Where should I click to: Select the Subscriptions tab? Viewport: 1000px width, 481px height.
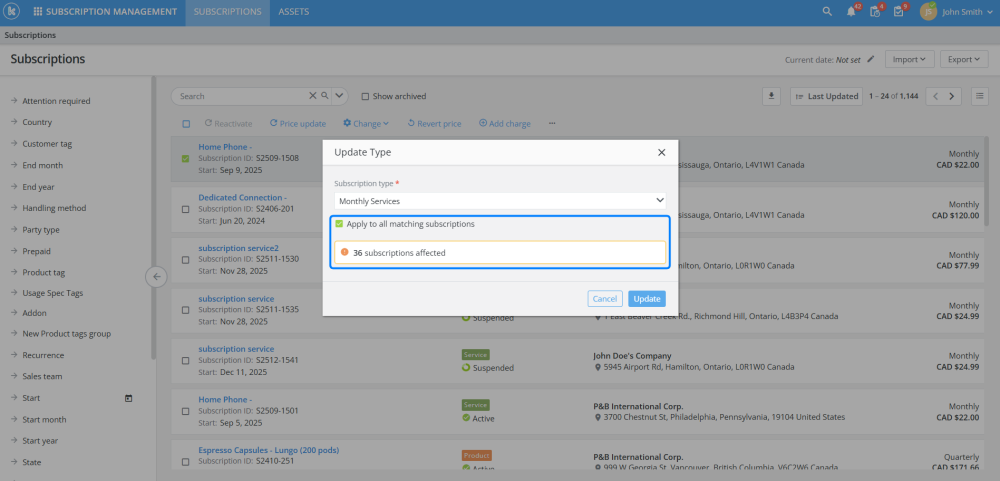click(x=227, y=12)
